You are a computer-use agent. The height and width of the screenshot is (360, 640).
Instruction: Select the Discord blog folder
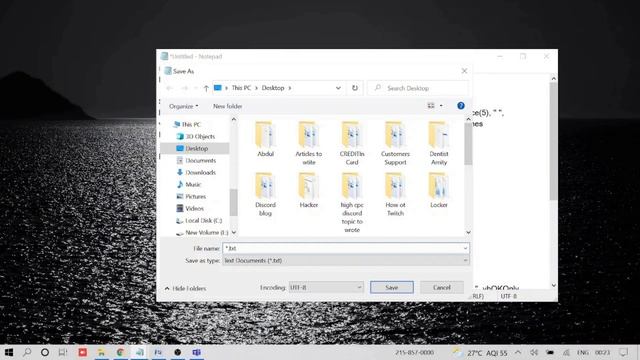coord(265,194)
